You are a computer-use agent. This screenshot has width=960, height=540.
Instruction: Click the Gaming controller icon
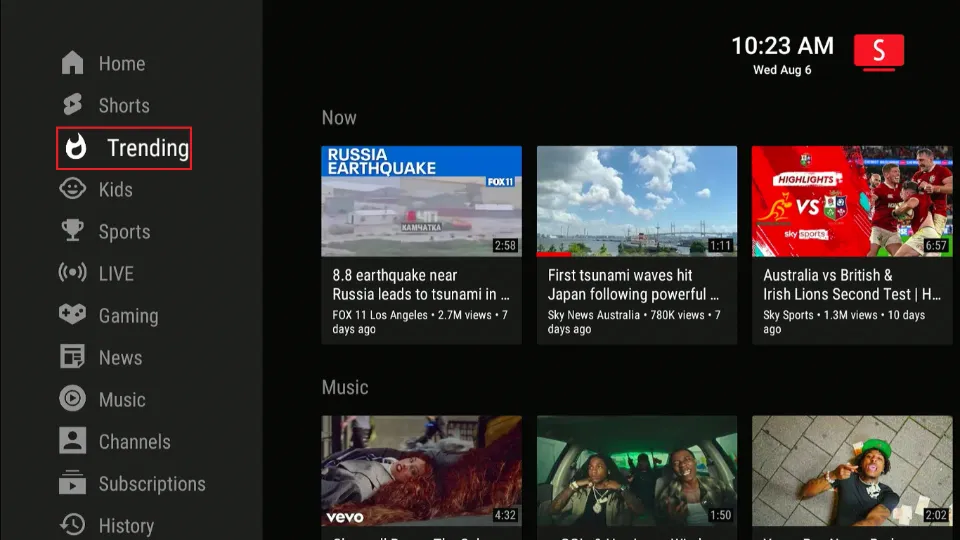coord(72,314)
